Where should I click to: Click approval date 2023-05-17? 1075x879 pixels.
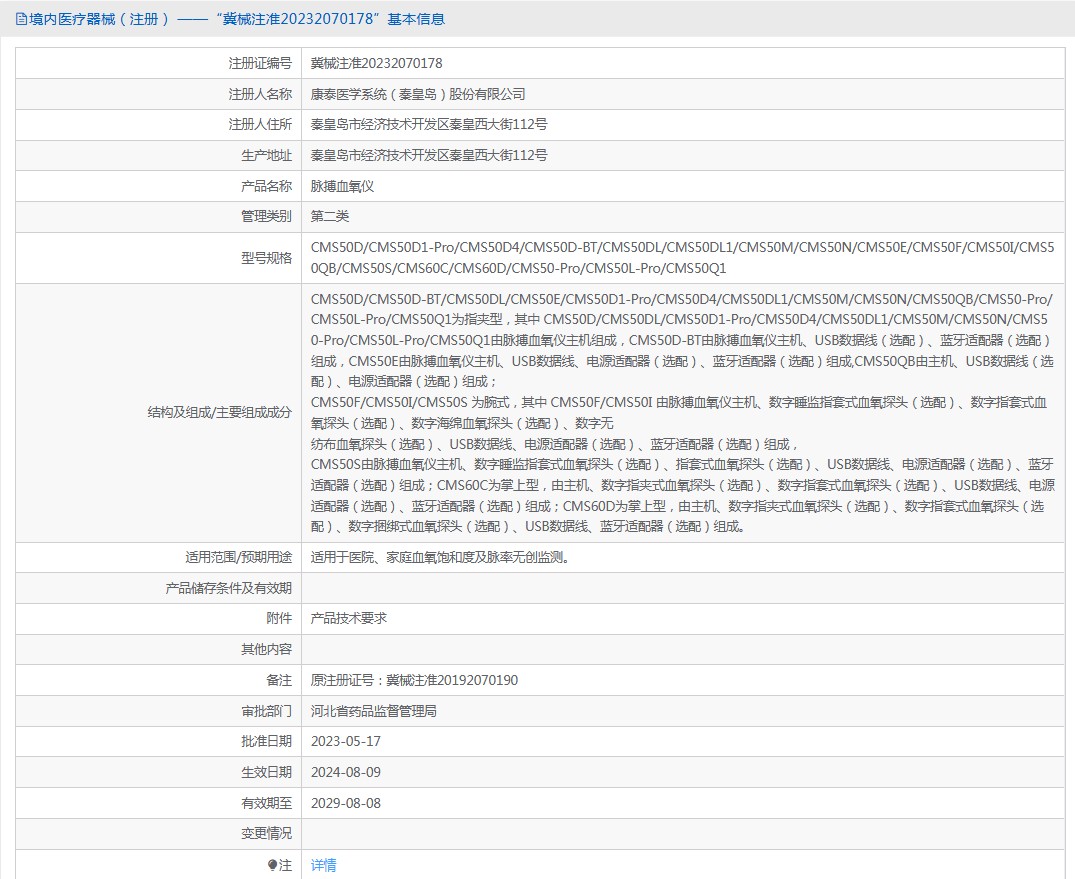pyautogui.click(x=346, y=741)
